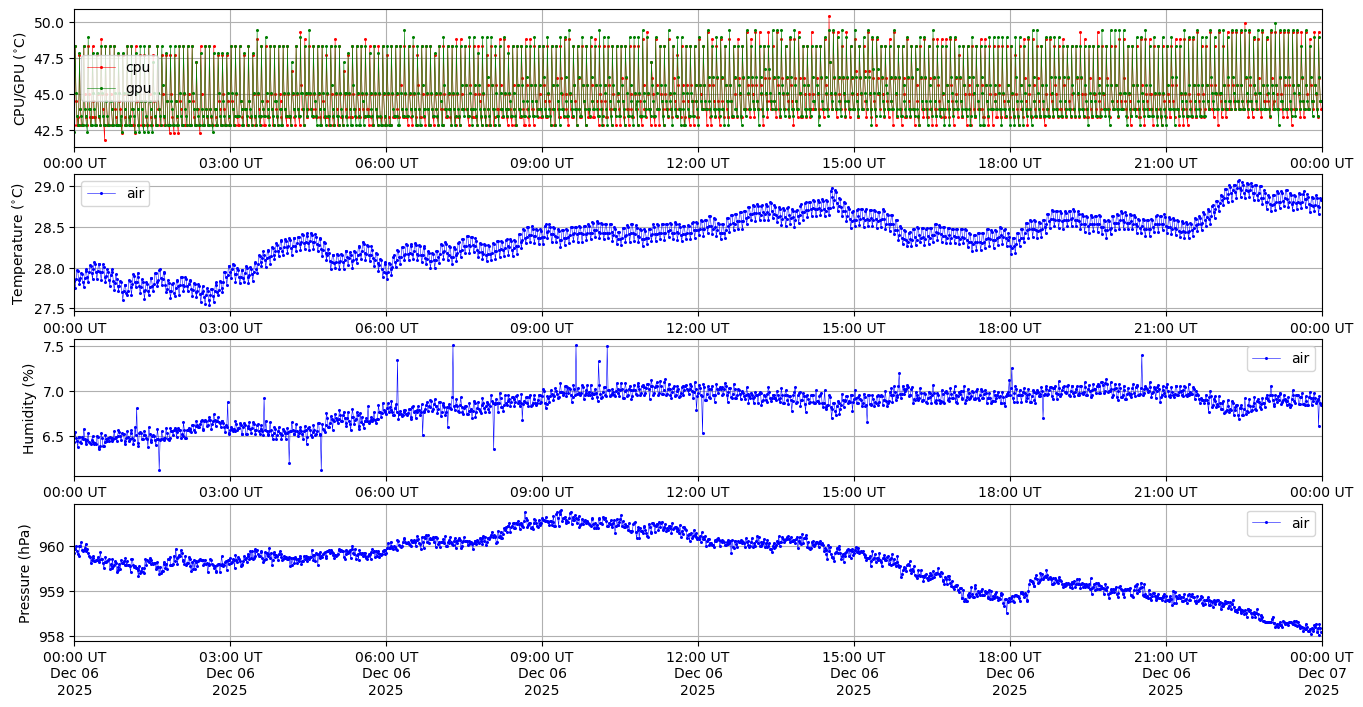Click the air legend in Temperature plot
This screenshot has height=707, width=1363.
[116, 194]
